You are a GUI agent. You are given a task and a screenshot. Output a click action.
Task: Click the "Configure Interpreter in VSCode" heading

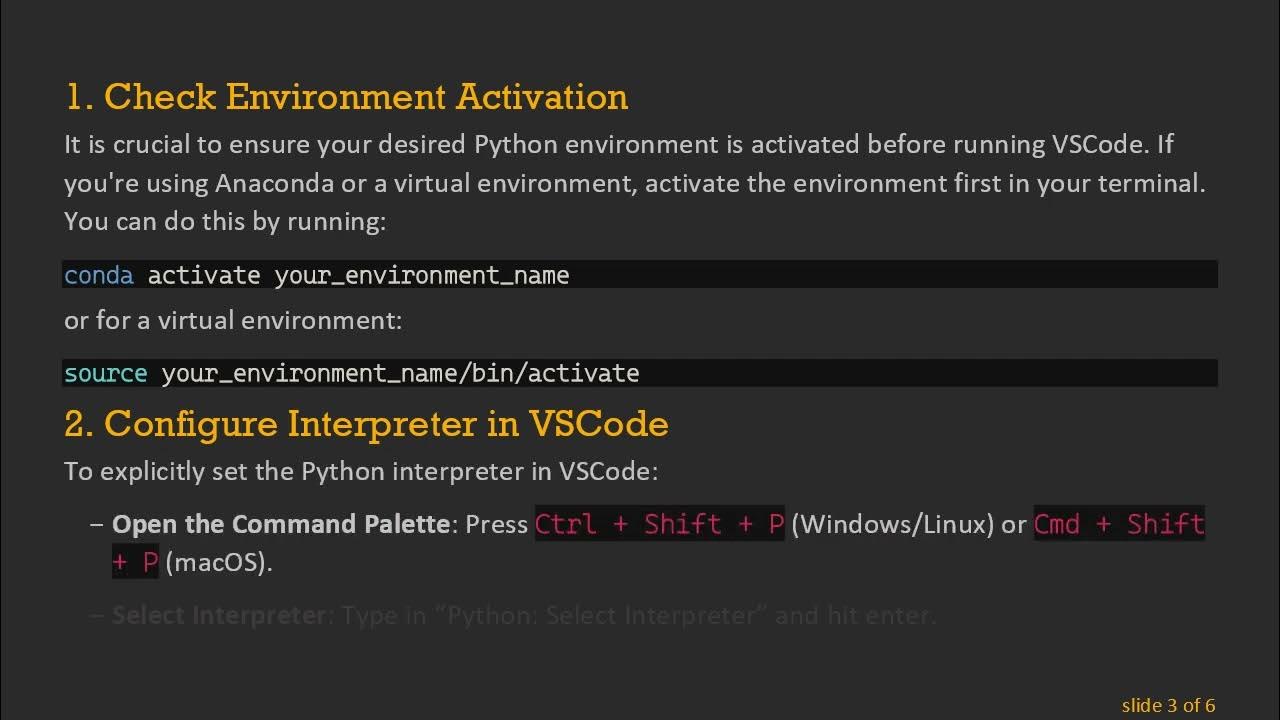click(366, 424)
